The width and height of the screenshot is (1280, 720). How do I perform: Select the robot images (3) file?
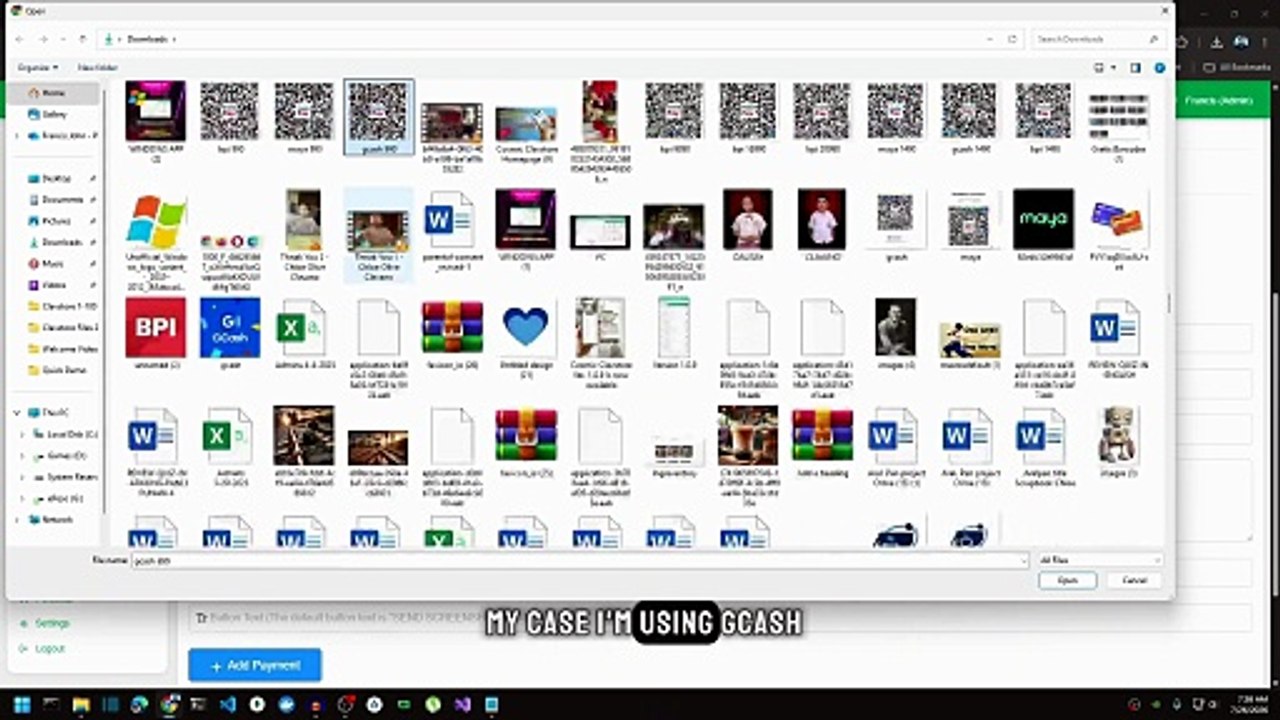[x=1118, y=441]
